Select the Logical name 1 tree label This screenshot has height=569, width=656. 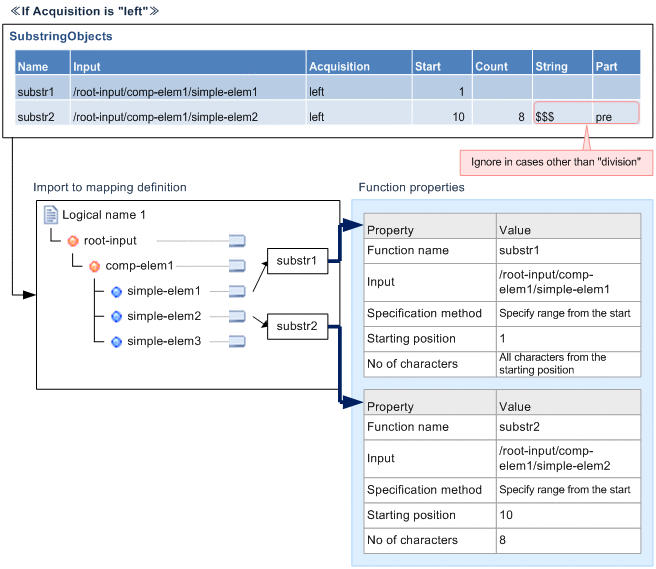[x=104, y=215]
